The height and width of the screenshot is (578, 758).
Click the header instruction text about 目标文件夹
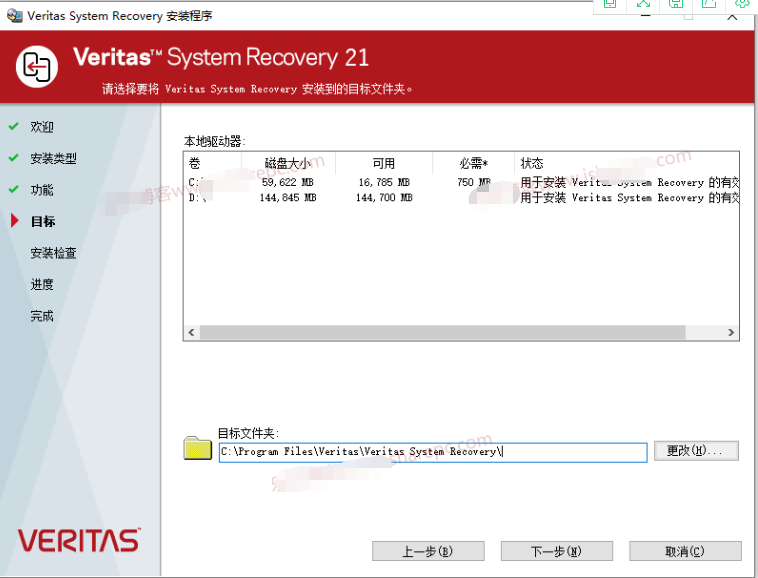coord(257,89)
